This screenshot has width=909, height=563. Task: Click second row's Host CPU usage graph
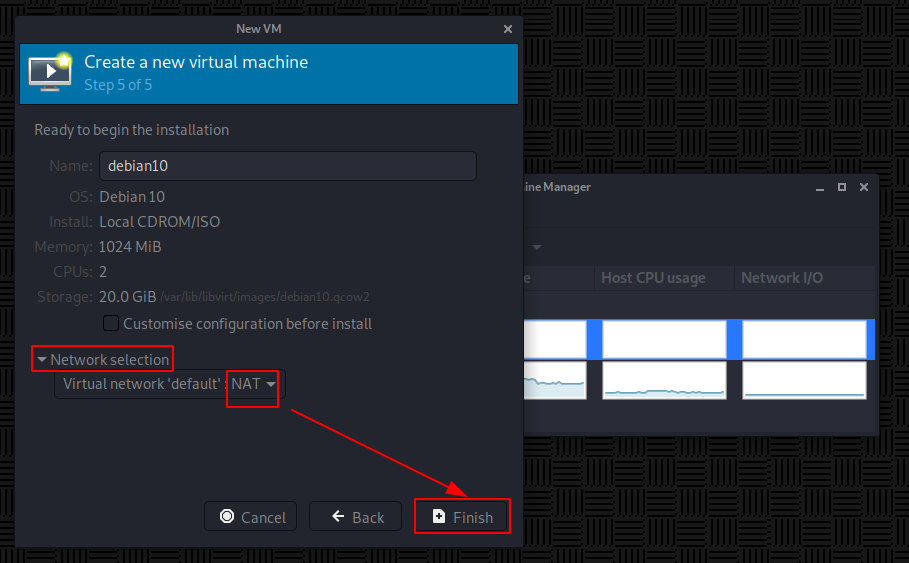[x=664, y=380]
